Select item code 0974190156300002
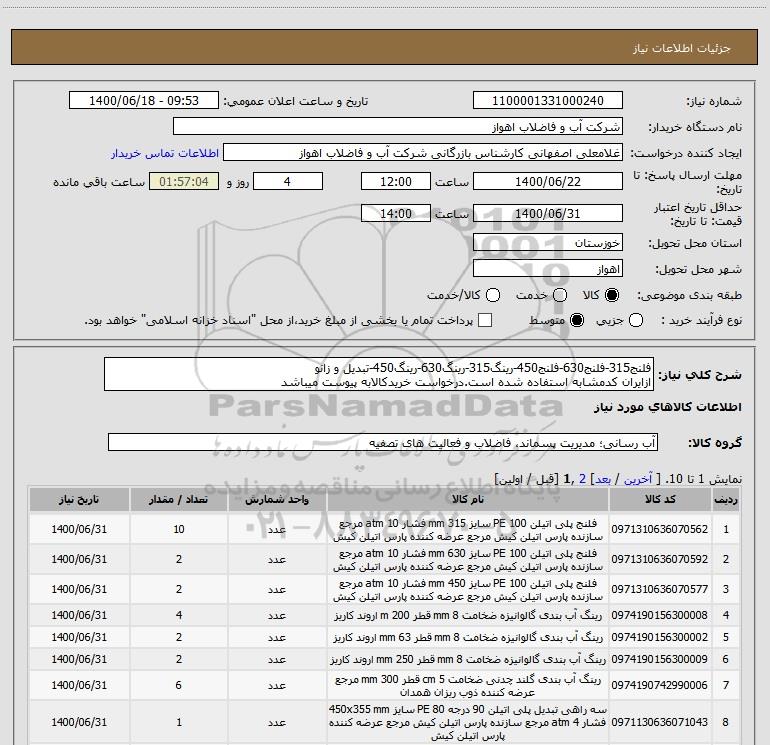The image size is (770, 745). click(660, 637)
